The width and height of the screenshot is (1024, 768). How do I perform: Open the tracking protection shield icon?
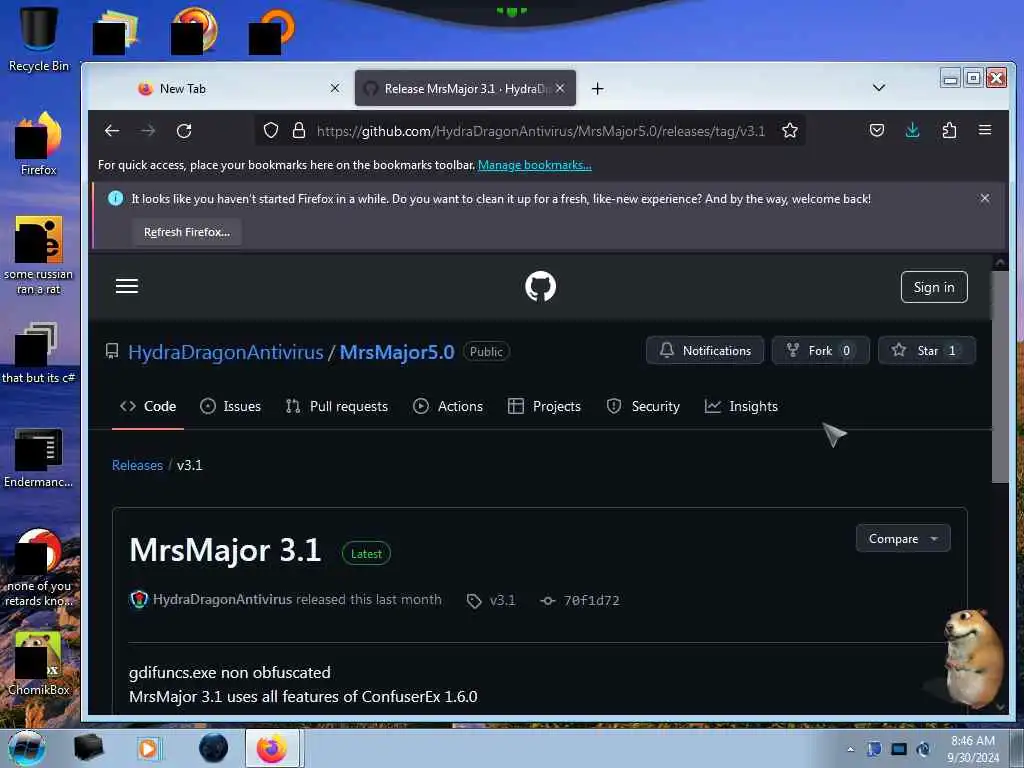[x=270, y=131]
